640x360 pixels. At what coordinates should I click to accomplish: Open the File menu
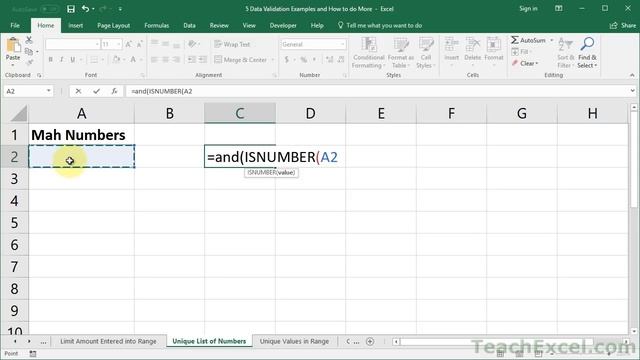click(x=15, y=25)
